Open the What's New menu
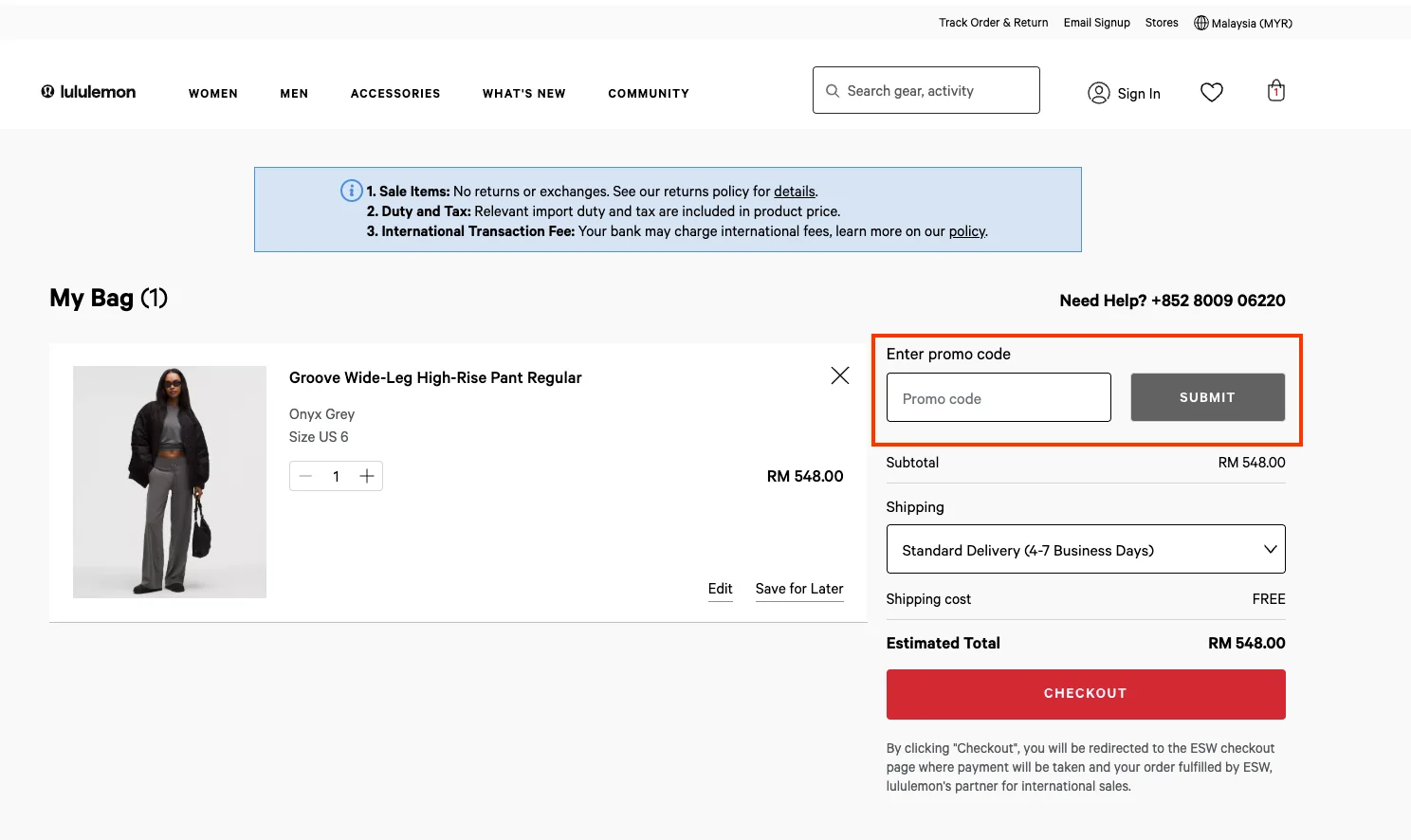Image resolution: width=1411 pixels, height=840 pixels. click(x=524, y=94)
